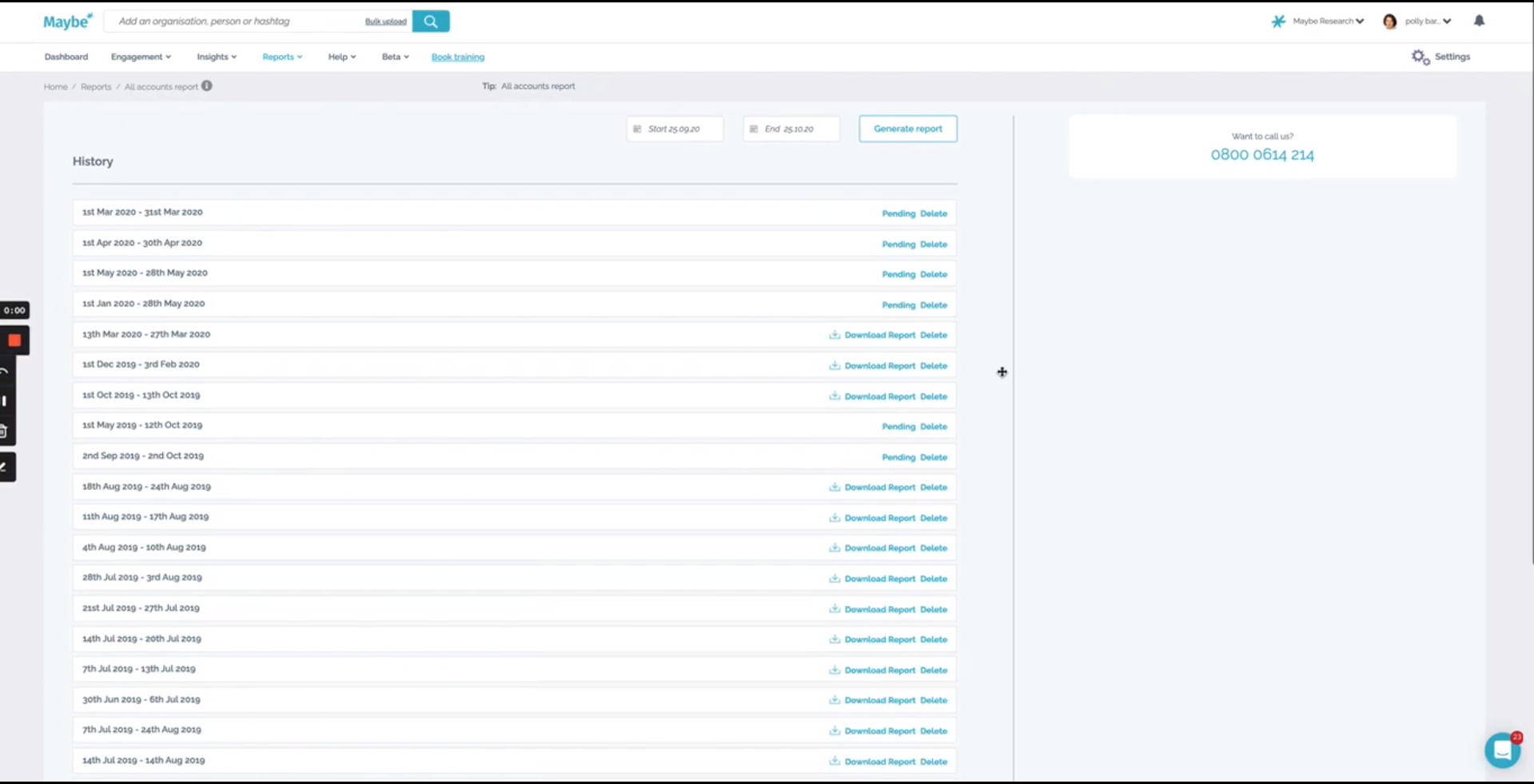The height and width of the screenshot is (784, 1534).
Task: Click the End date input field
Action: 792,129
